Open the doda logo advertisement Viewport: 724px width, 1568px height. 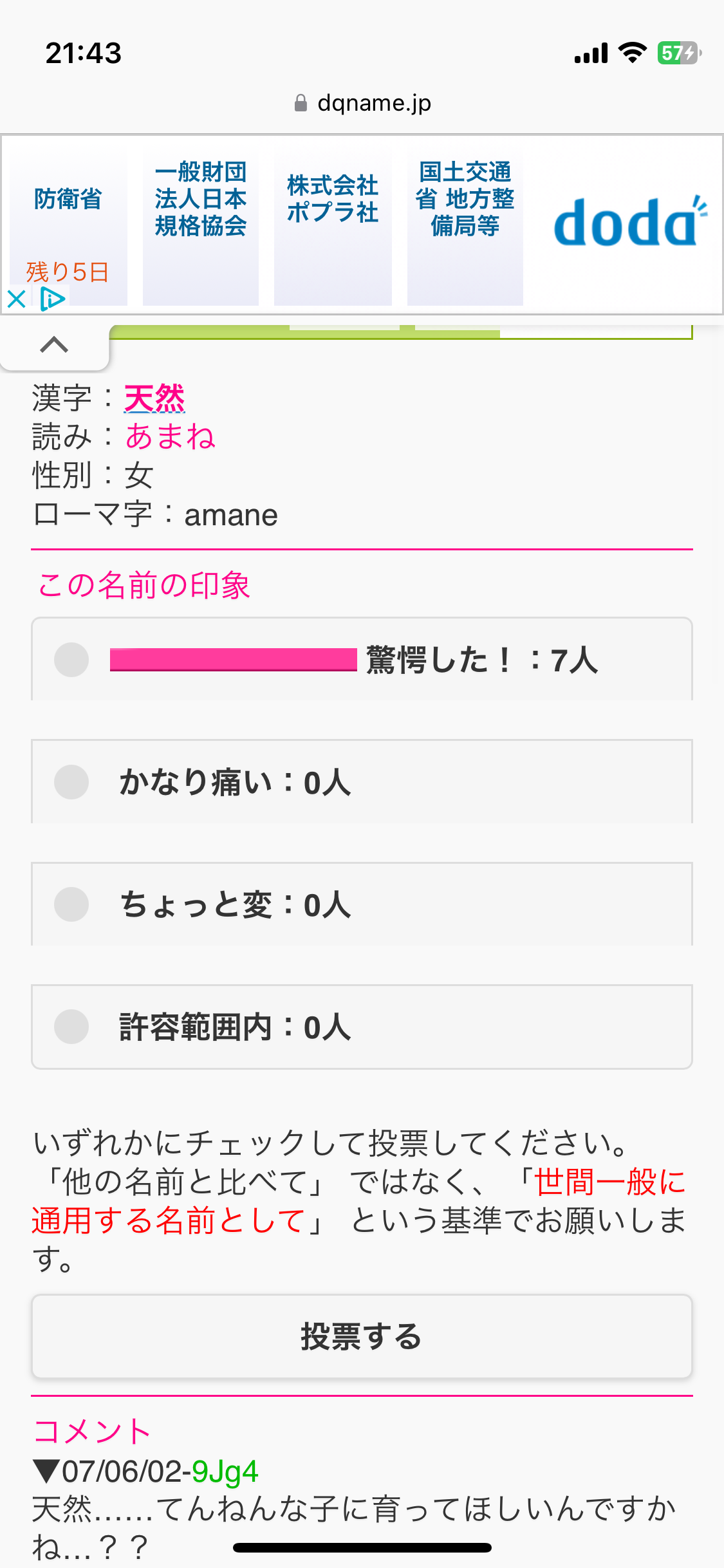[x=630, y=222]
